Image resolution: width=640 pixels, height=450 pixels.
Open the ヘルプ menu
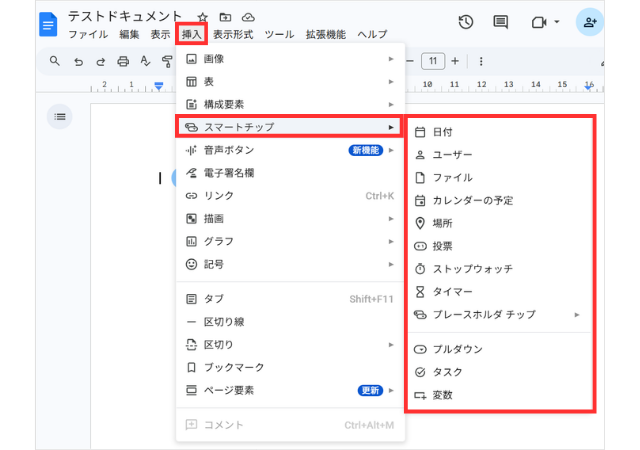[x=372, y=34]
